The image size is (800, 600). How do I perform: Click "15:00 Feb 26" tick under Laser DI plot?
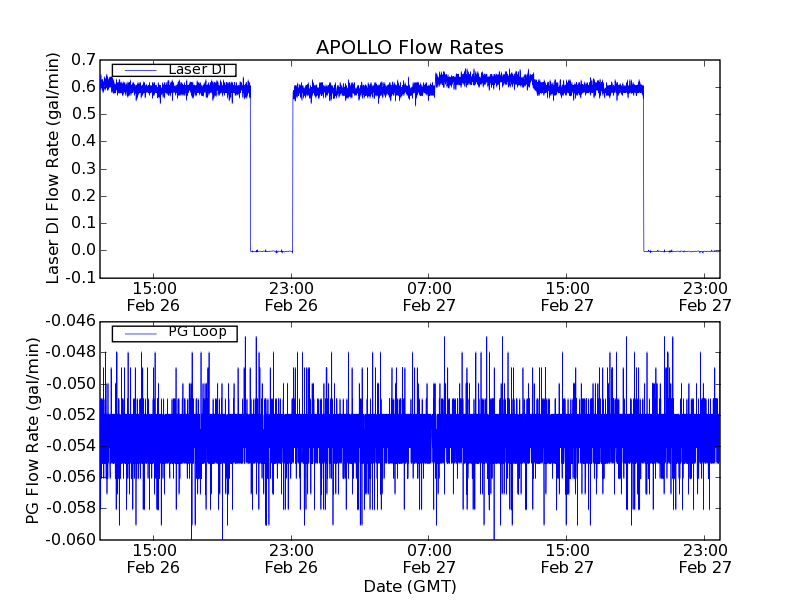click(x=153, y=297)
